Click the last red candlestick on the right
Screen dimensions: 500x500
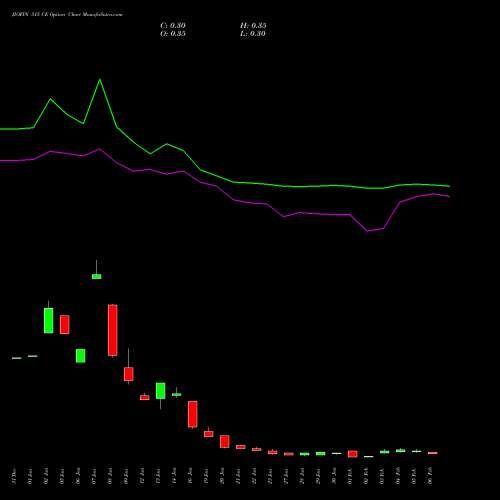pyautogui.click(x=433, y=453)
